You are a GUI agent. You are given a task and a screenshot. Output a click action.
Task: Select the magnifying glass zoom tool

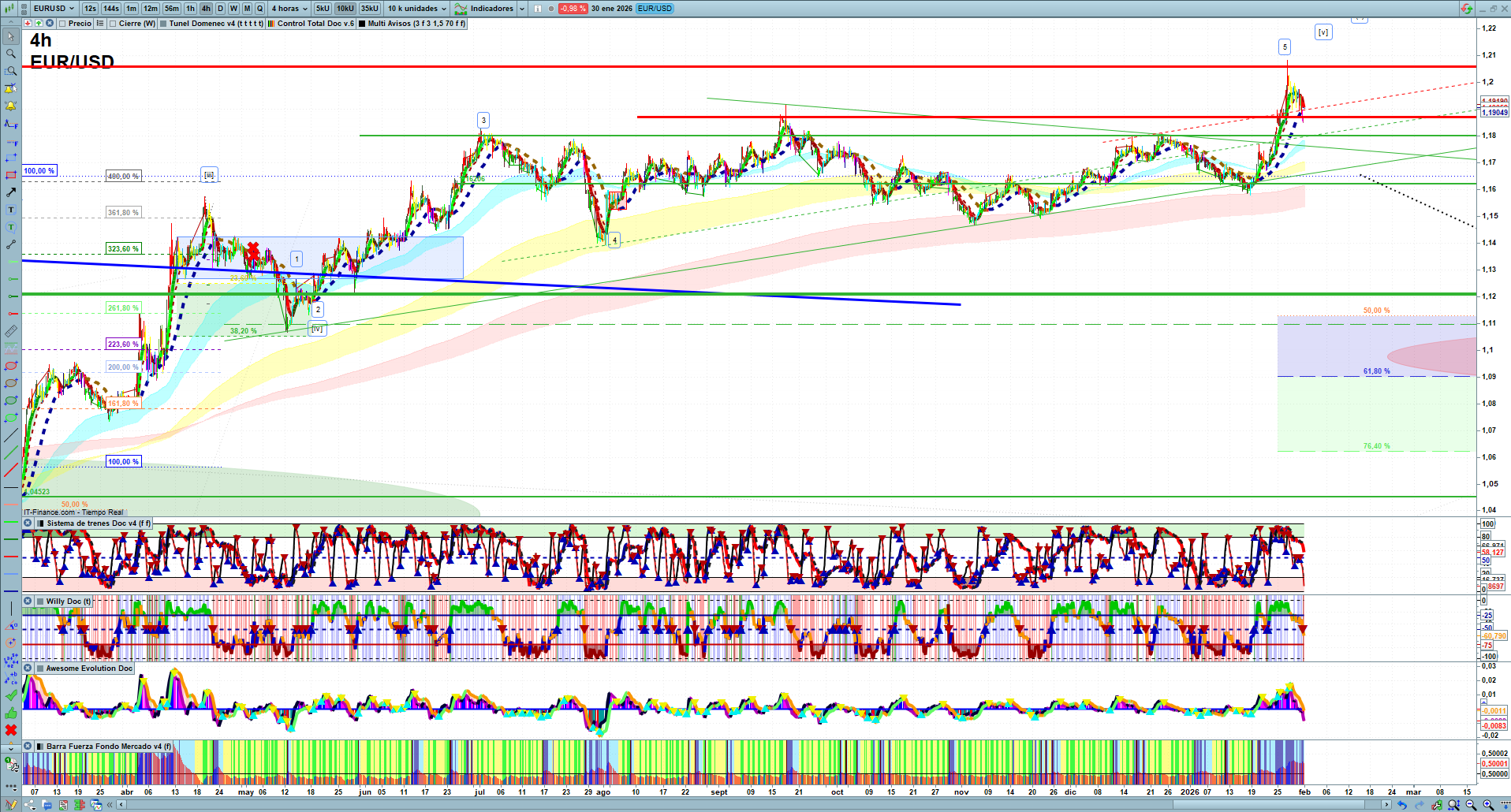point(11,54)
